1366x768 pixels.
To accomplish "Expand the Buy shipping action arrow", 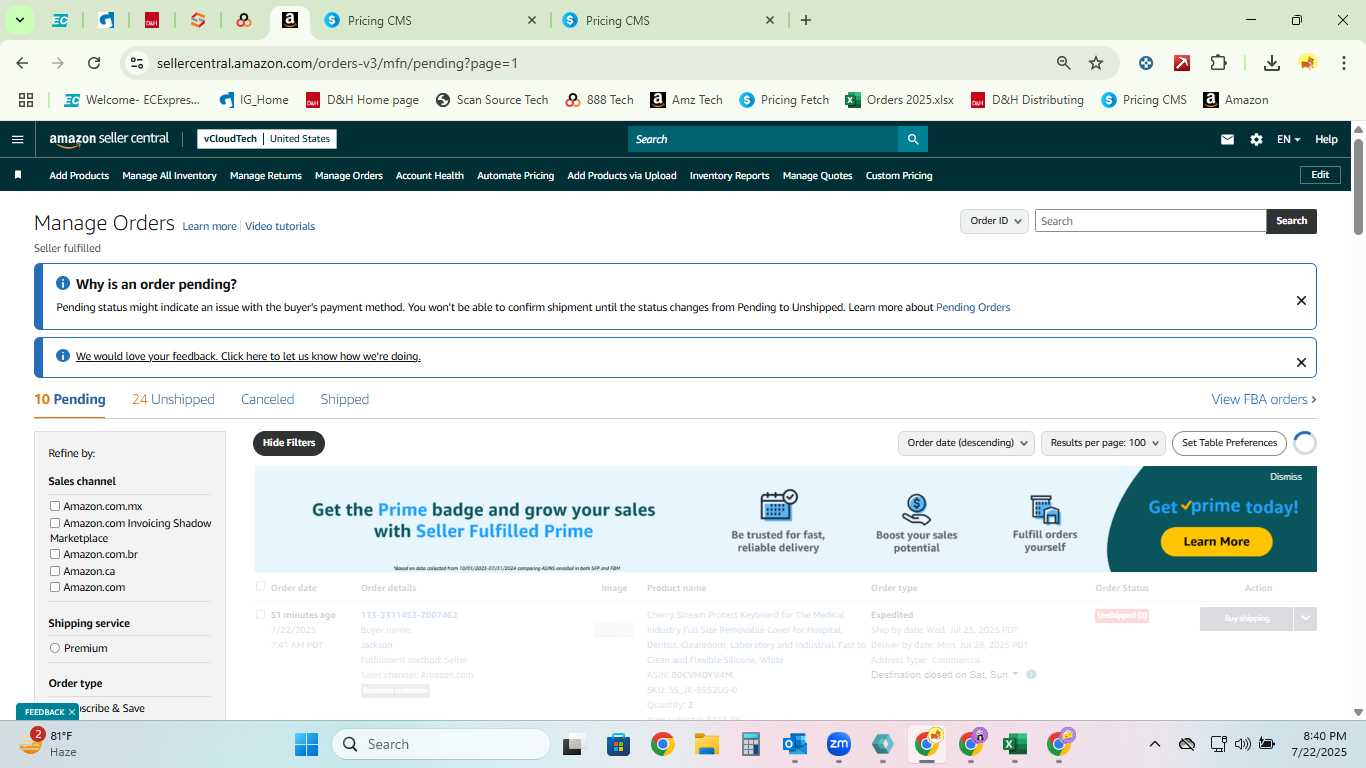I will pos(1305,619).
